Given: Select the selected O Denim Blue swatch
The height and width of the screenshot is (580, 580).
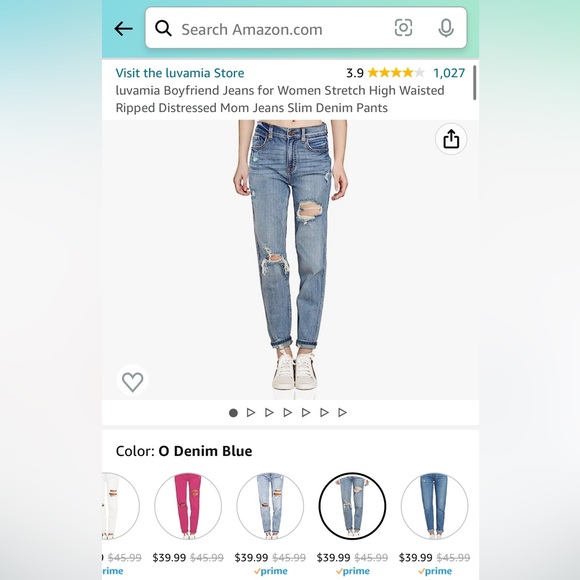Looking at the screenshot, I should 352,506.
